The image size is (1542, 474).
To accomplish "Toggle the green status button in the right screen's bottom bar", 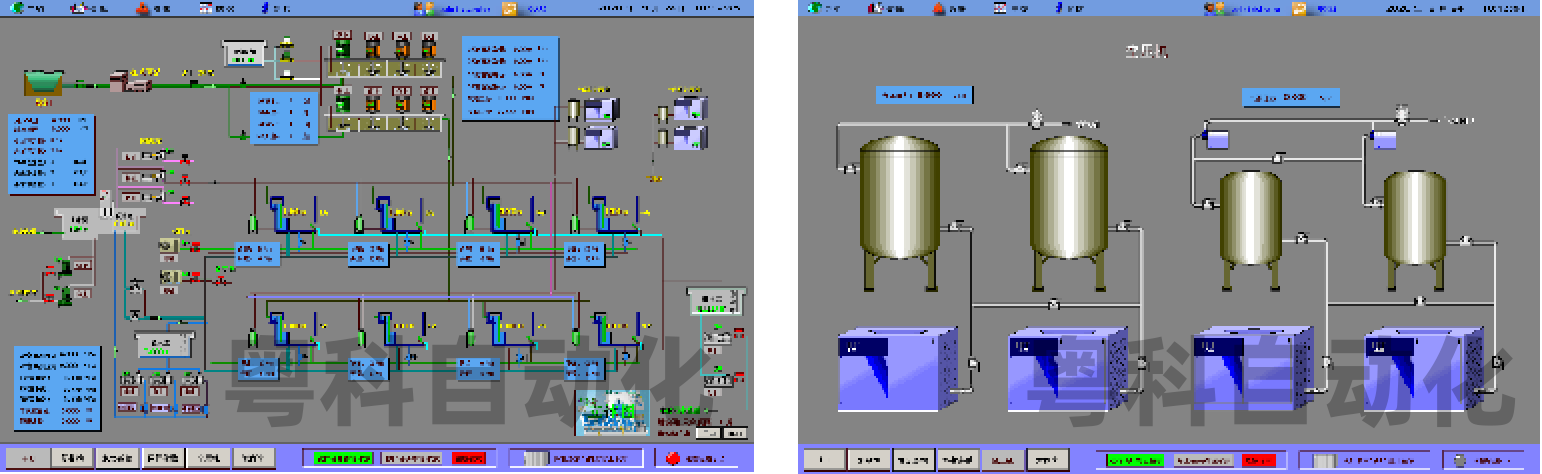I will tap(1135, 460).
